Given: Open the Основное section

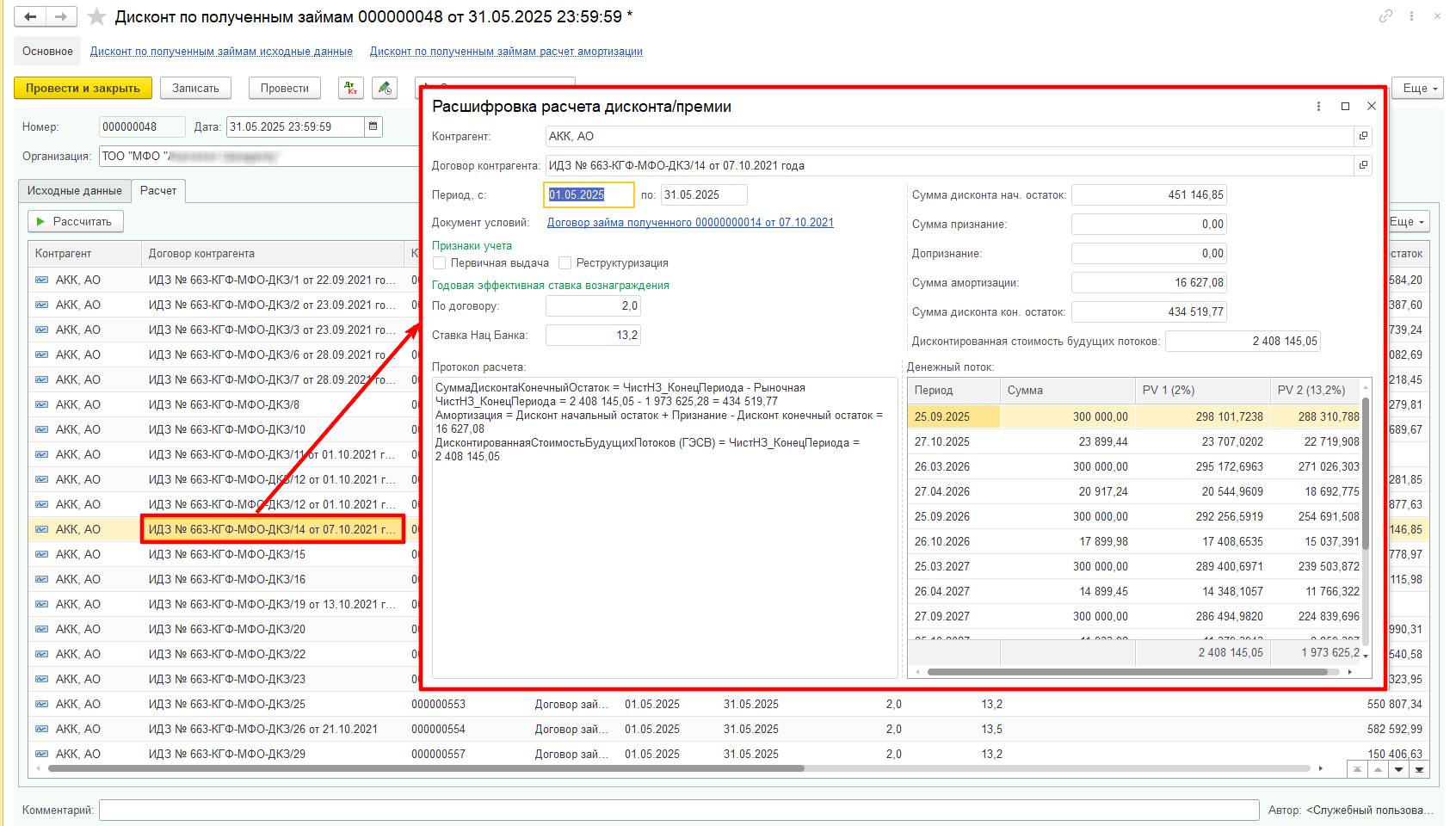Looking at the screenshot, I should coord(47,51).
